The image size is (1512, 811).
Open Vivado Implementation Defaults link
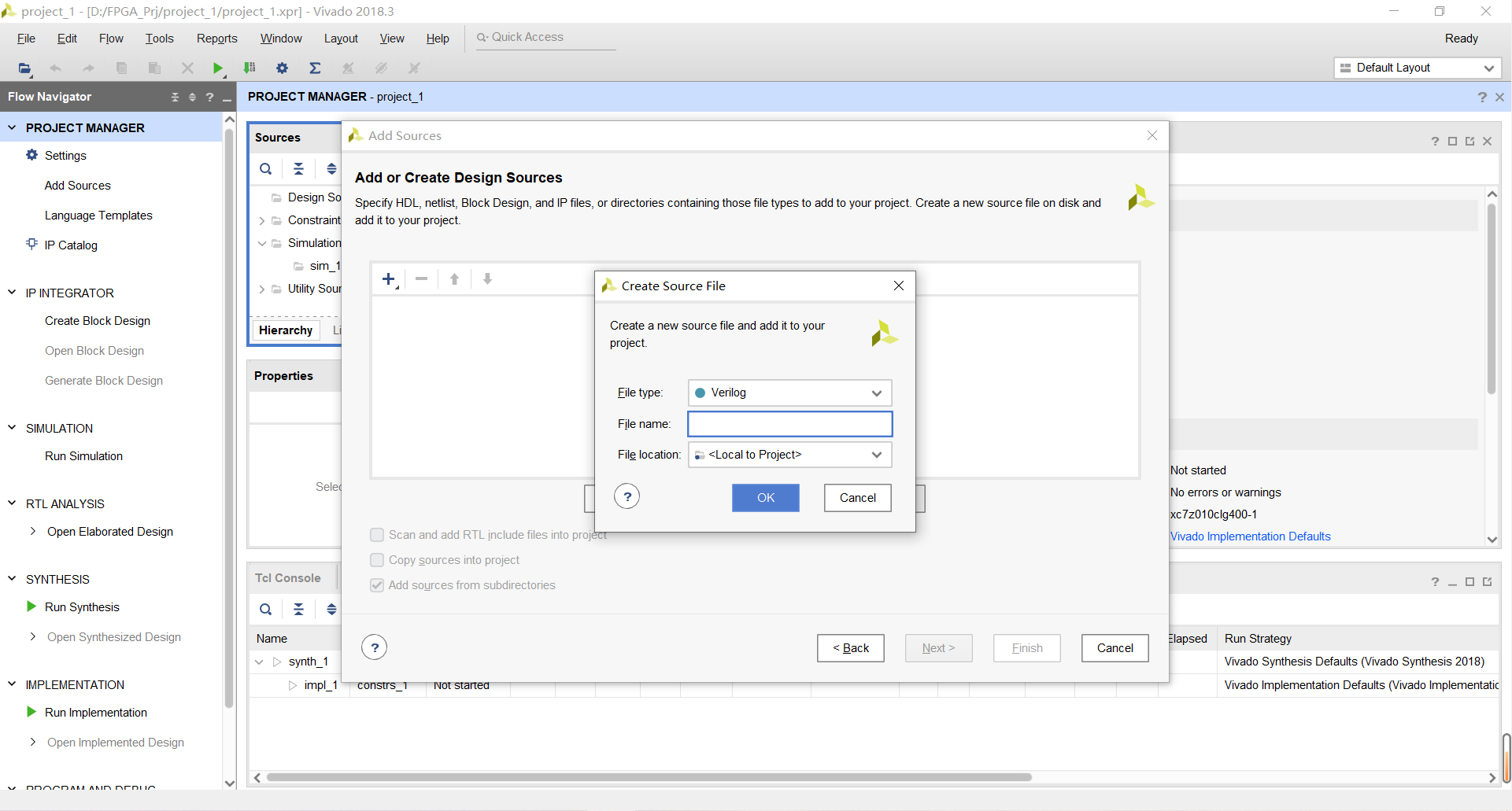tap(1251, 536)
